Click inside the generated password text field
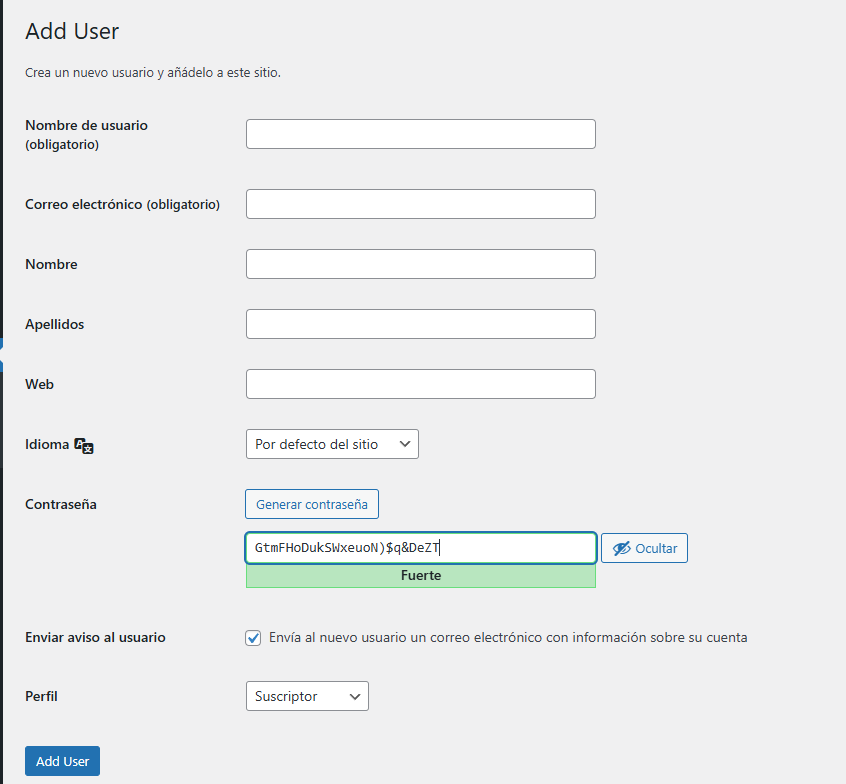The height and width of the screenshot is (784, 846). 420,548
